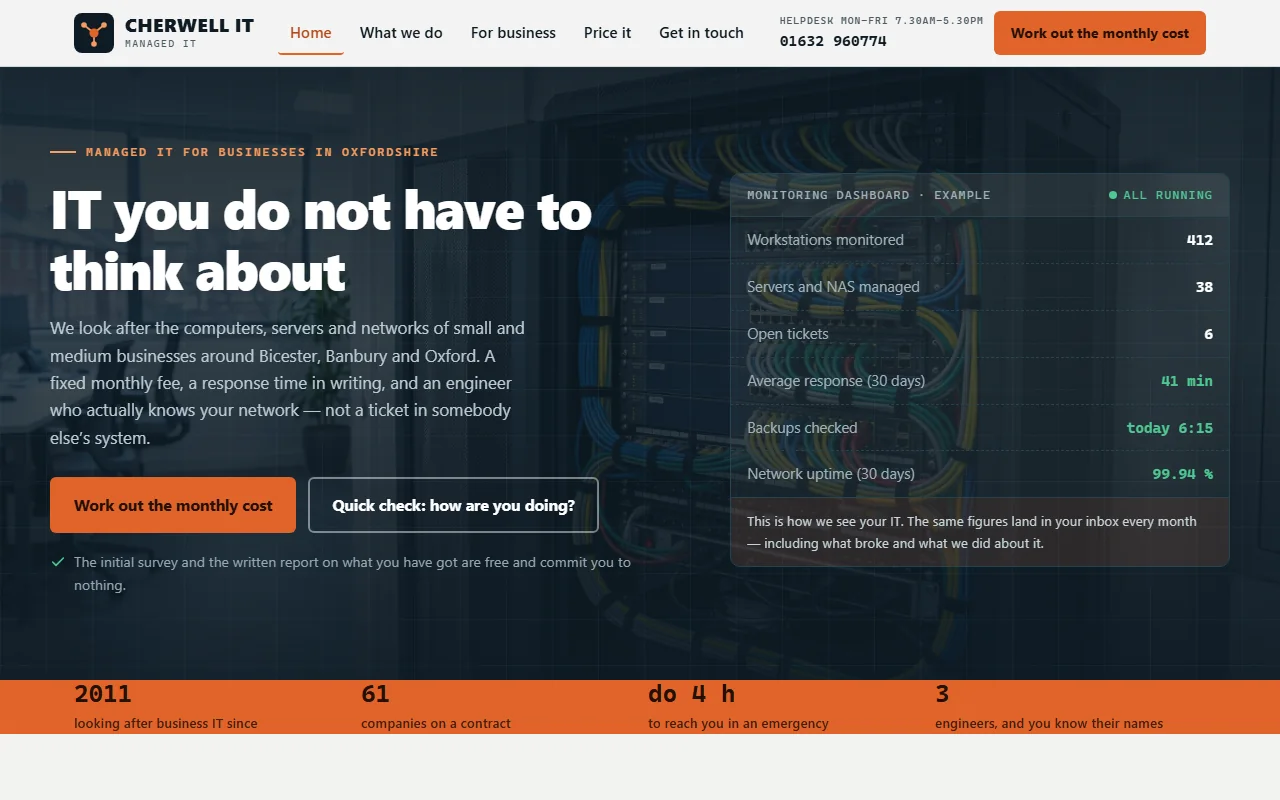The width and height of the screenshot is (1280, 800).
Task: Click MONITORING DASHBOARD · EXAMPLE heading
Action: [x=869, y=195]
